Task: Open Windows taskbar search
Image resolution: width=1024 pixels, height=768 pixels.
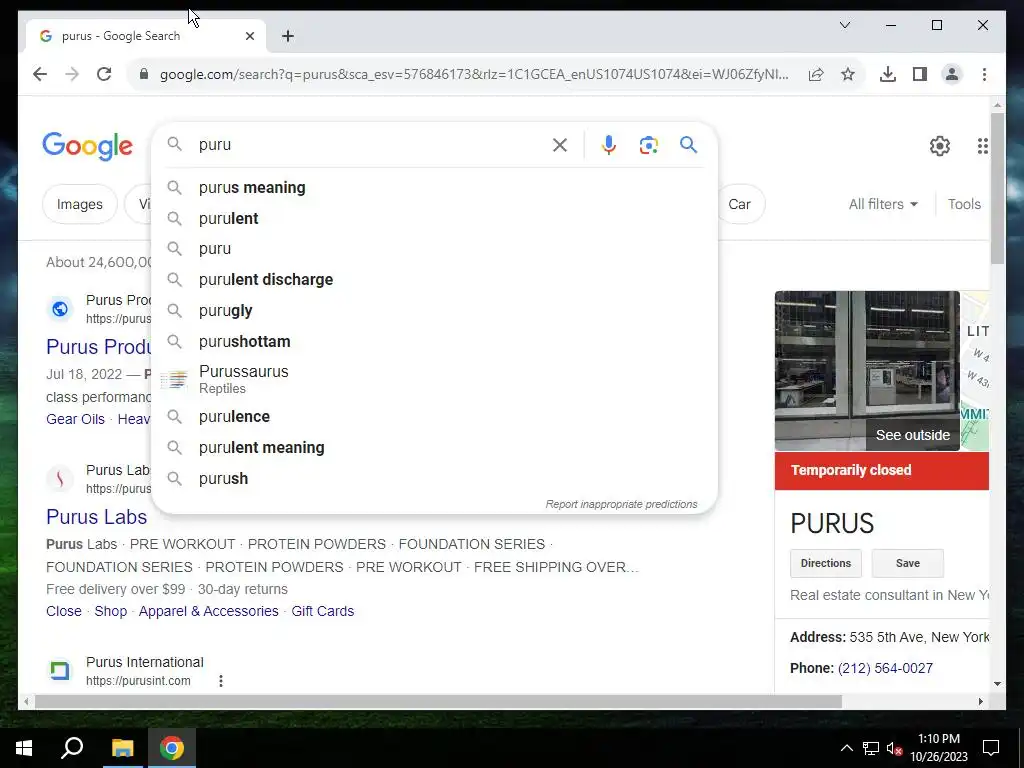Action: tap(72, 748)
